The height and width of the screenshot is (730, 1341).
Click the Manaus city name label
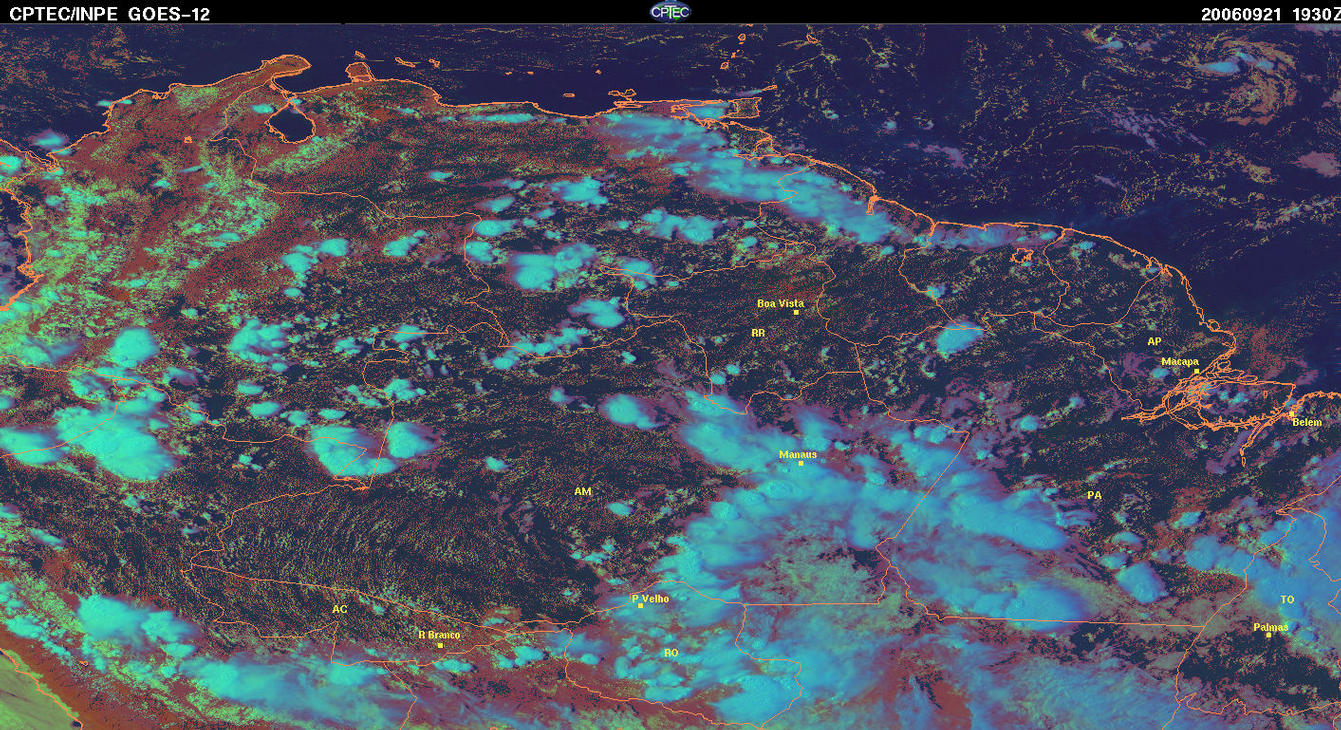point(798,454)
